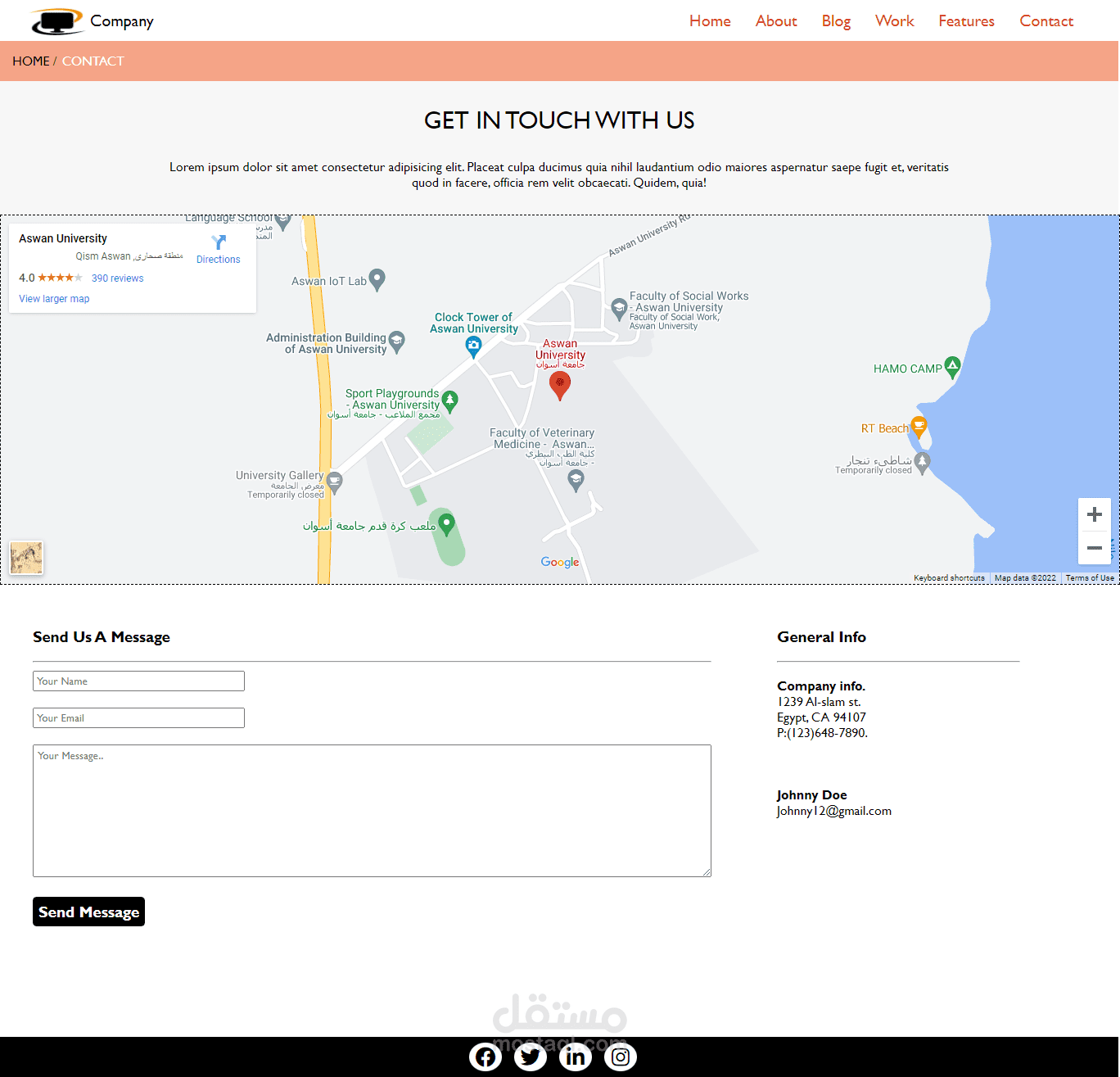
Task: Click the HOME breadcrumb link
Action: pos(31,61)
